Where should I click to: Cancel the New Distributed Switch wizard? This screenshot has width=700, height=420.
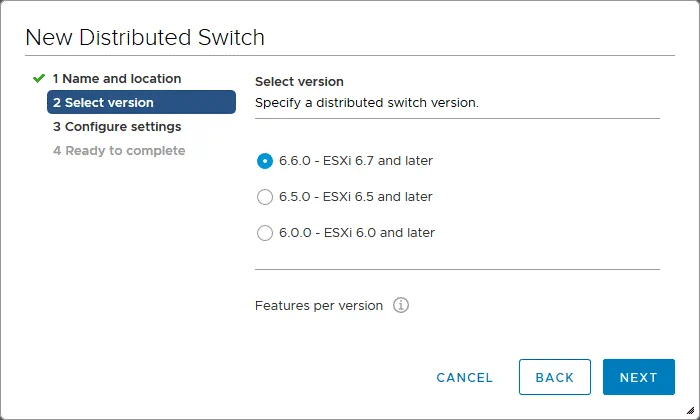465,377
